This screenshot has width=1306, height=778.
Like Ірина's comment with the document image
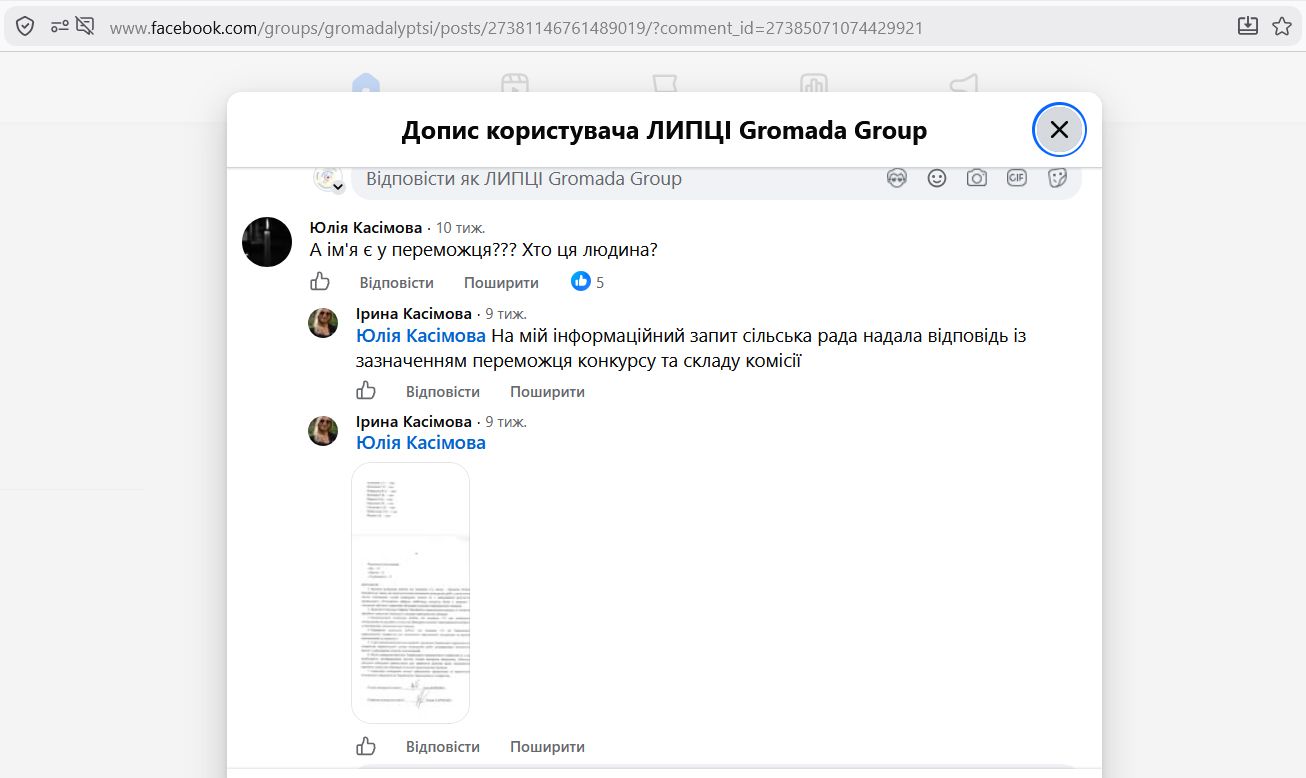[366, 746]
